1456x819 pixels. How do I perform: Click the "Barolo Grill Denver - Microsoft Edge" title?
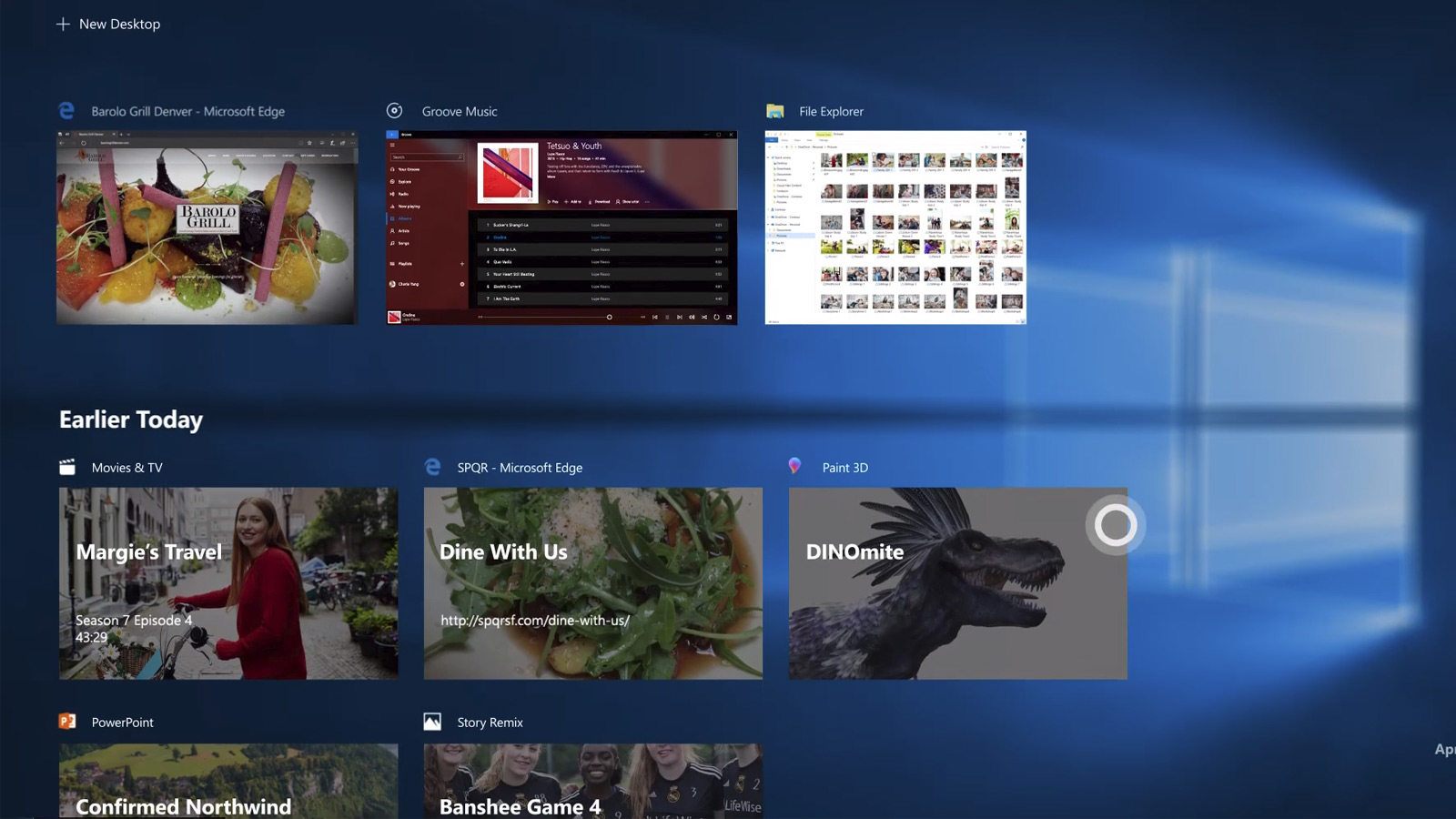click(x=188, y=111)
